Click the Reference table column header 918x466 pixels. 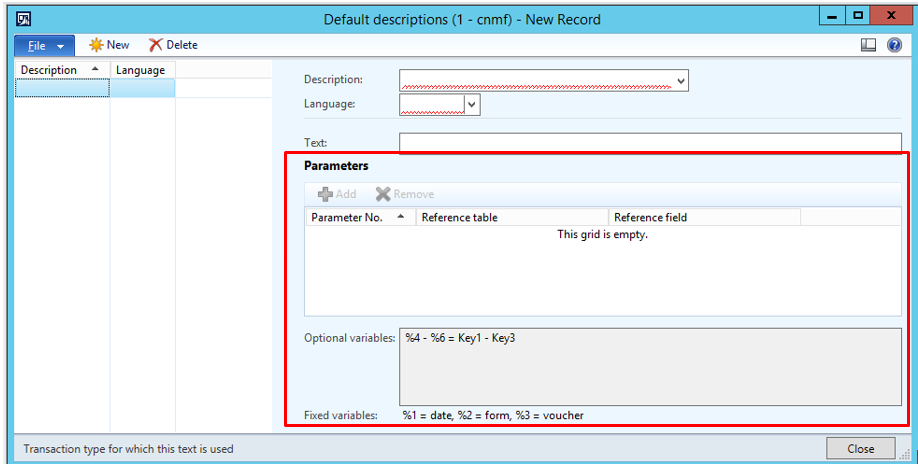pyautogui.click(x=511, y=217)
